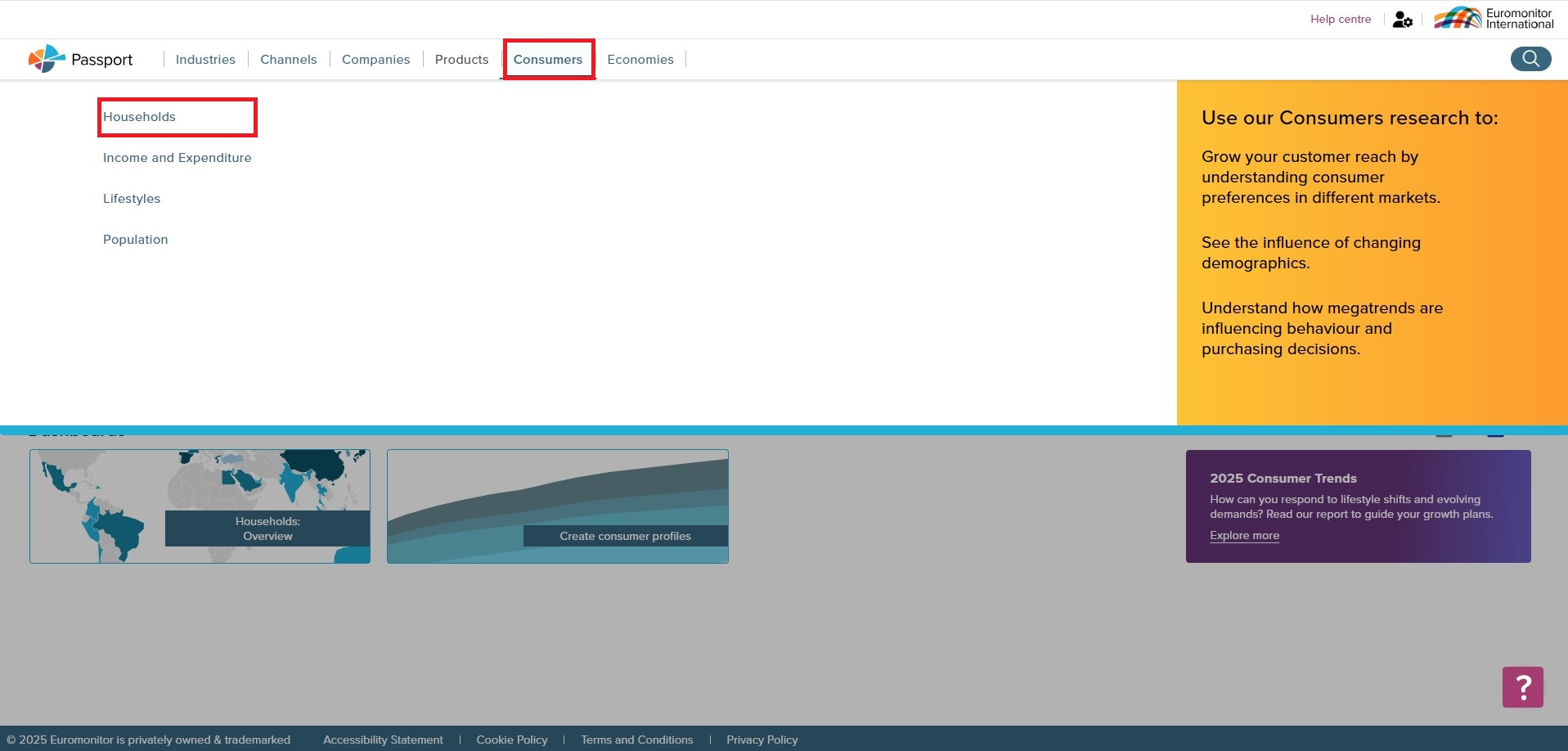Click the Euromonitor International logo
1568x751 pixels.
coord(1494,19)
